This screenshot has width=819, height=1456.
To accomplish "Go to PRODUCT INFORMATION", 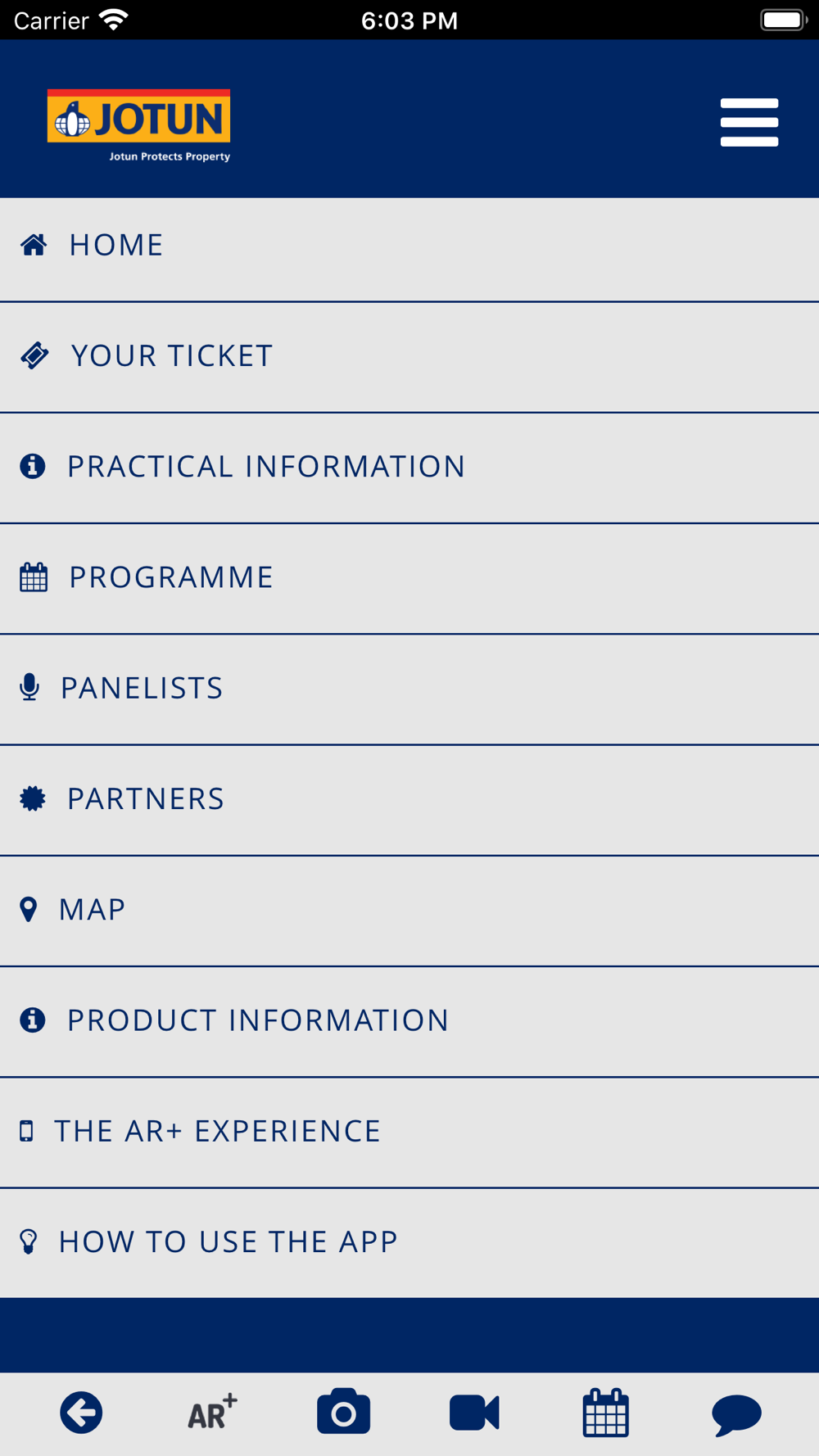I will click(409, 1021).
